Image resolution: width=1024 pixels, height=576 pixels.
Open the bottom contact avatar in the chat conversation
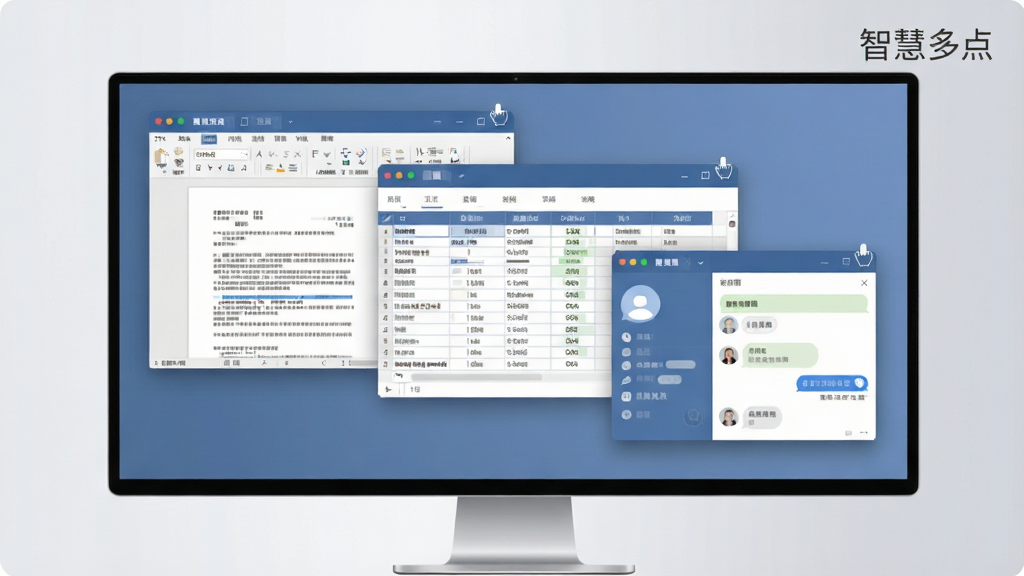(x=728, y=416)
